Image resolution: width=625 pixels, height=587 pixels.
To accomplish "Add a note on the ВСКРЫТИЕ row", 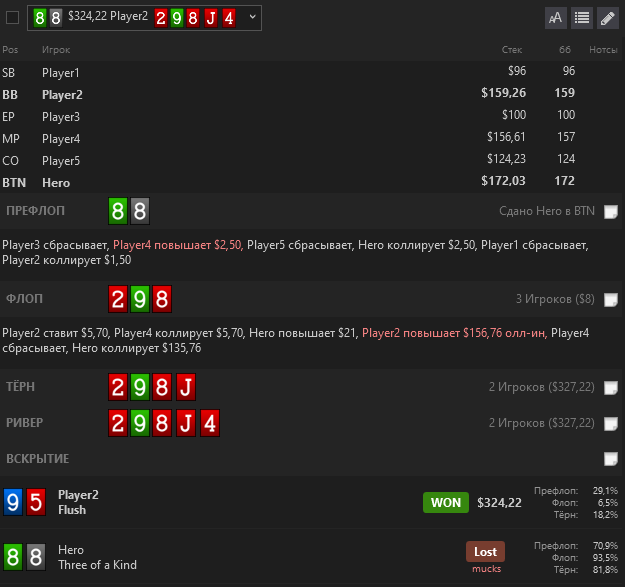I will click(x=611, y=459).
